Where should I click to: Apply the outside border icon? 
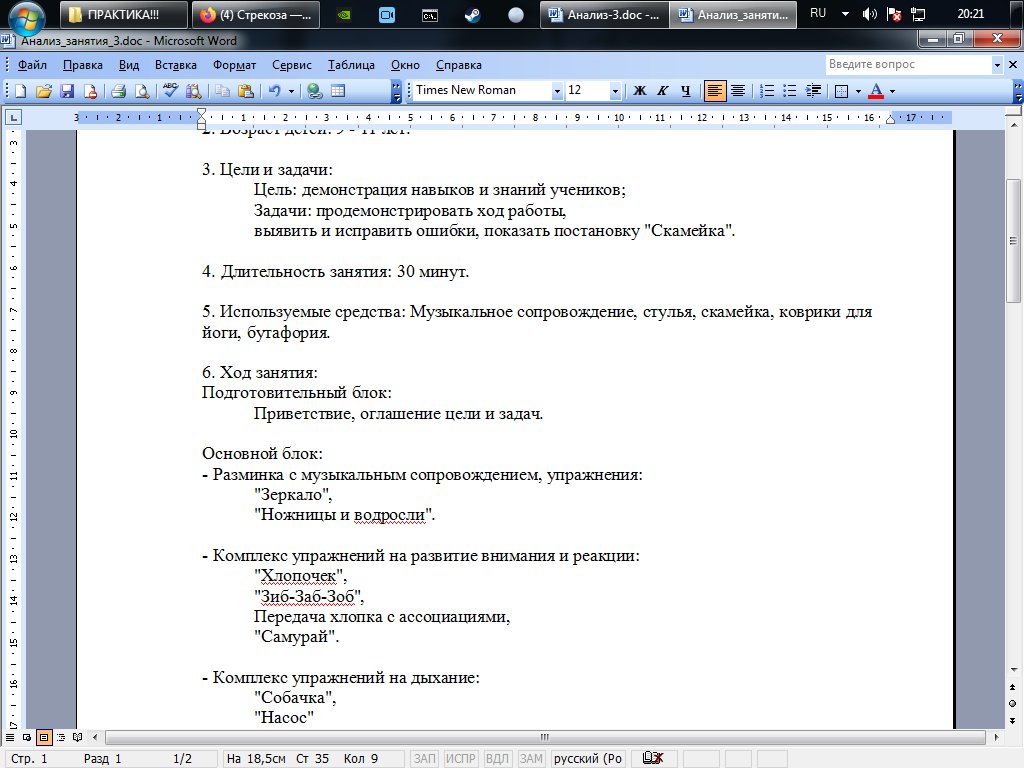click(x=842, y=91)
